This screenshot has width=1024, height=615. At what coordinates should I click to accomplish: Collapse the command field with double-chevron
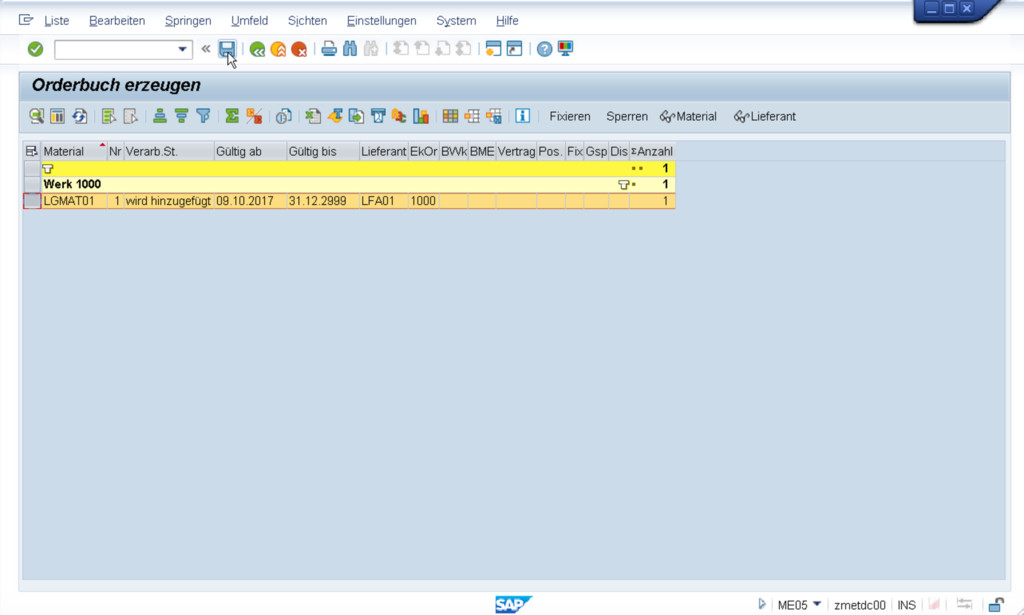206,49
